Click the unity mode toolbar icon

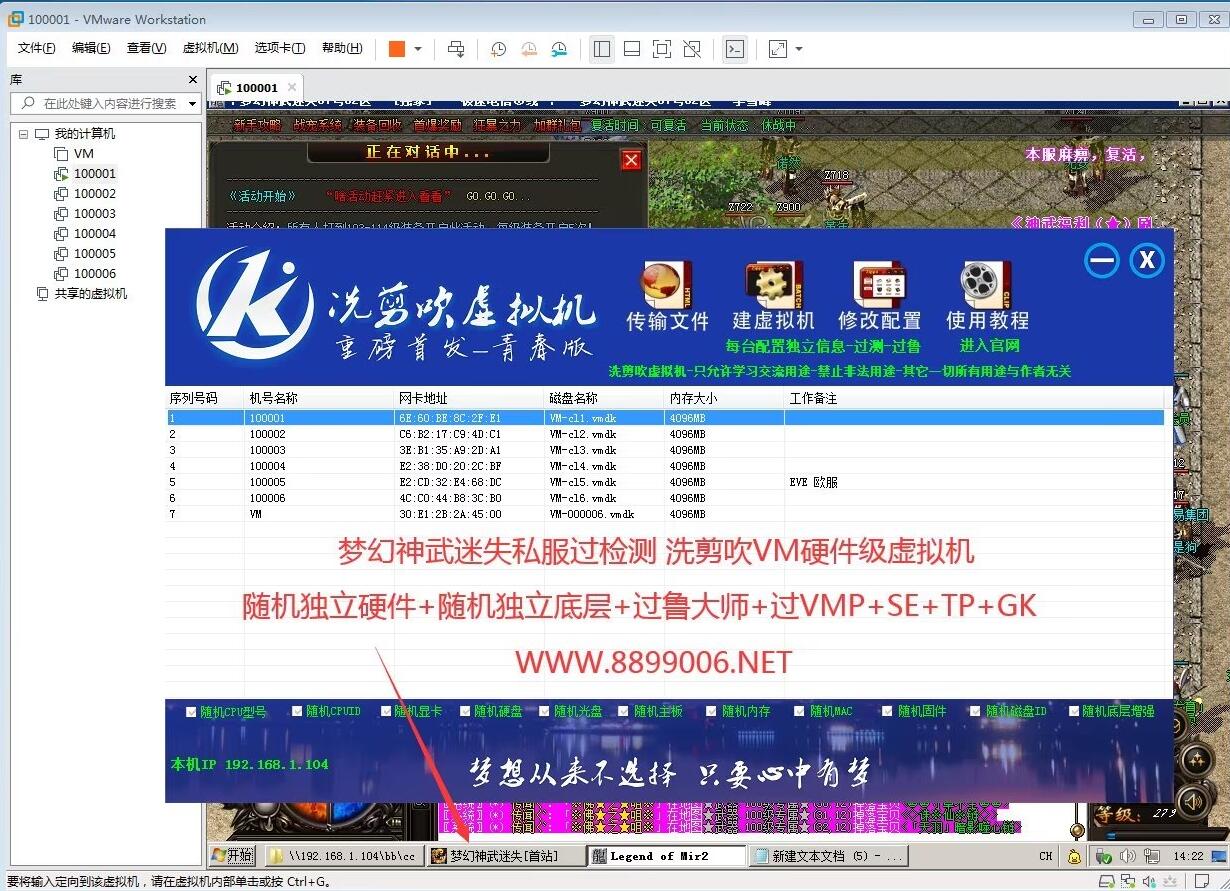(x=692, y=48)
